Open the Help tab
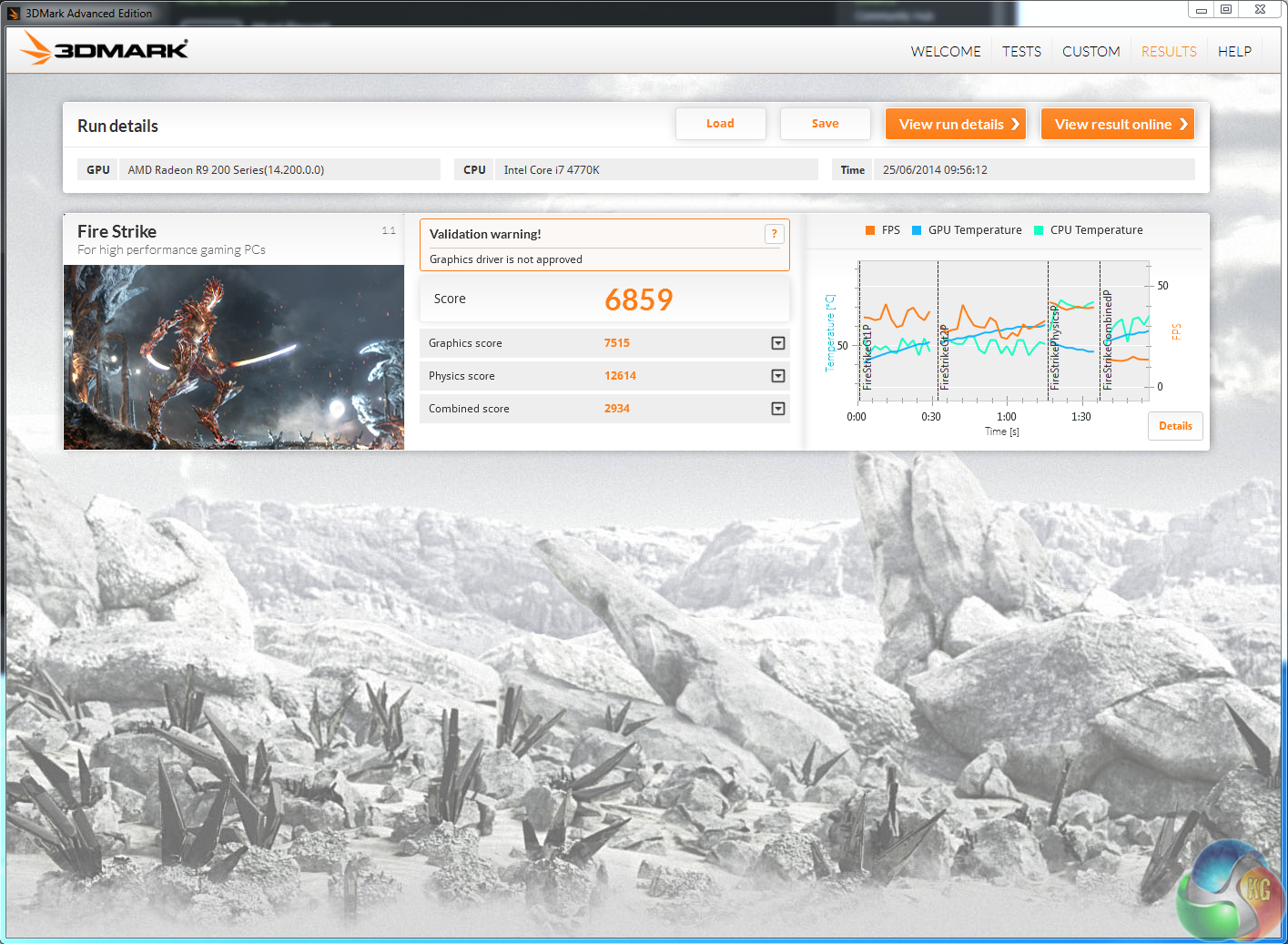 [1234, 52]
